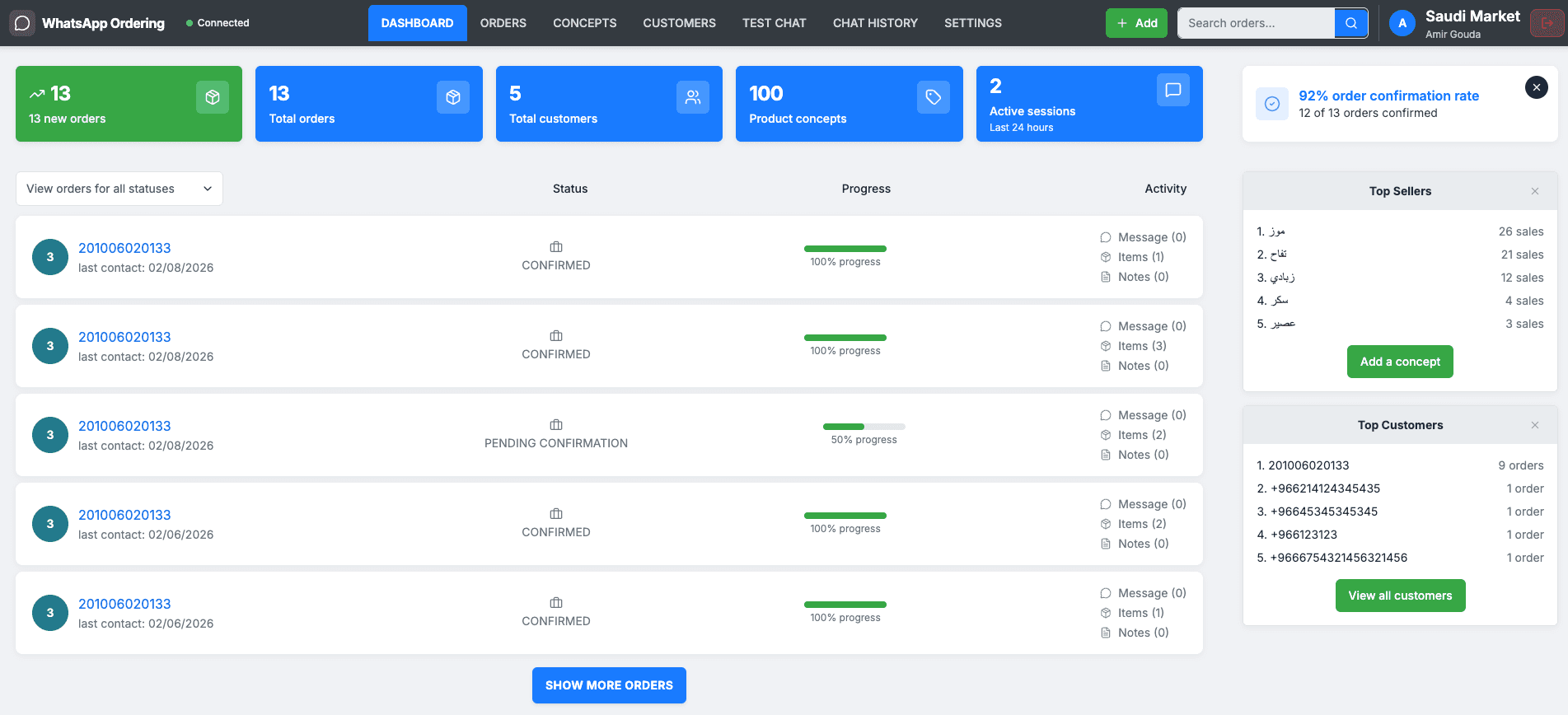Click the Connected status indicator
Image resolution: width=1568 pixels, height=715 pixels.
218,23
